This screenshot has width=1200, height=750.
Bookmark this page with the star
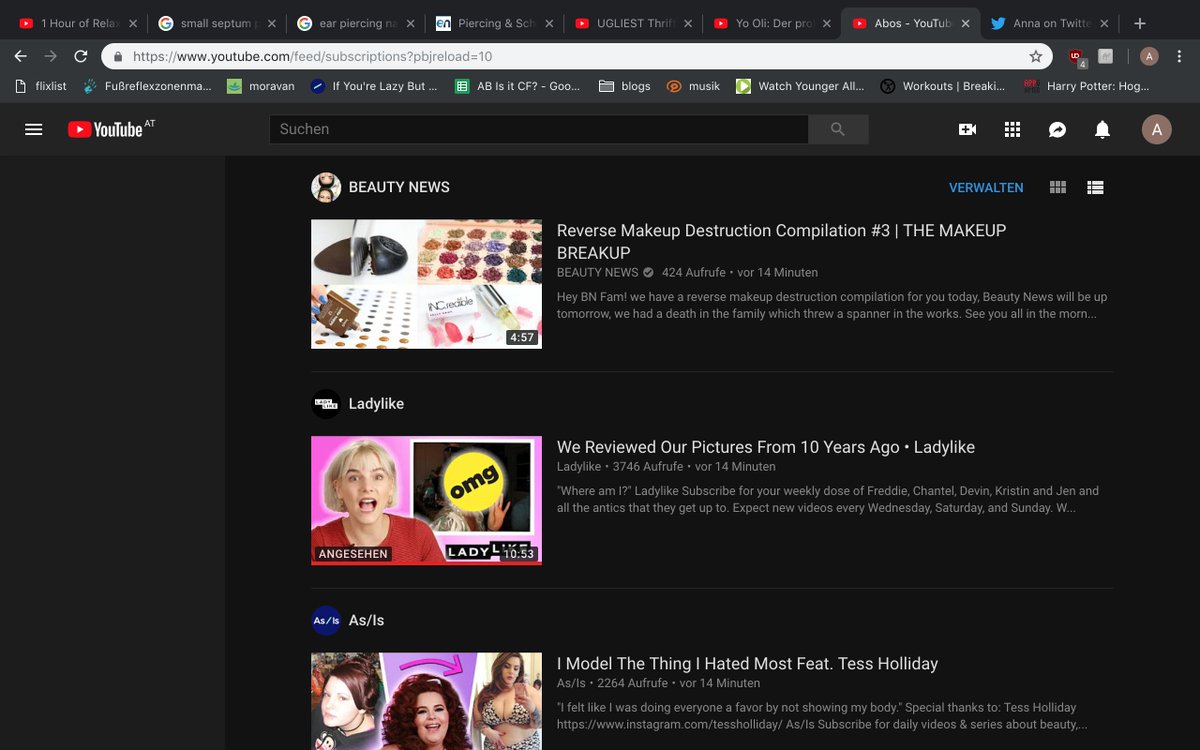1036,57
